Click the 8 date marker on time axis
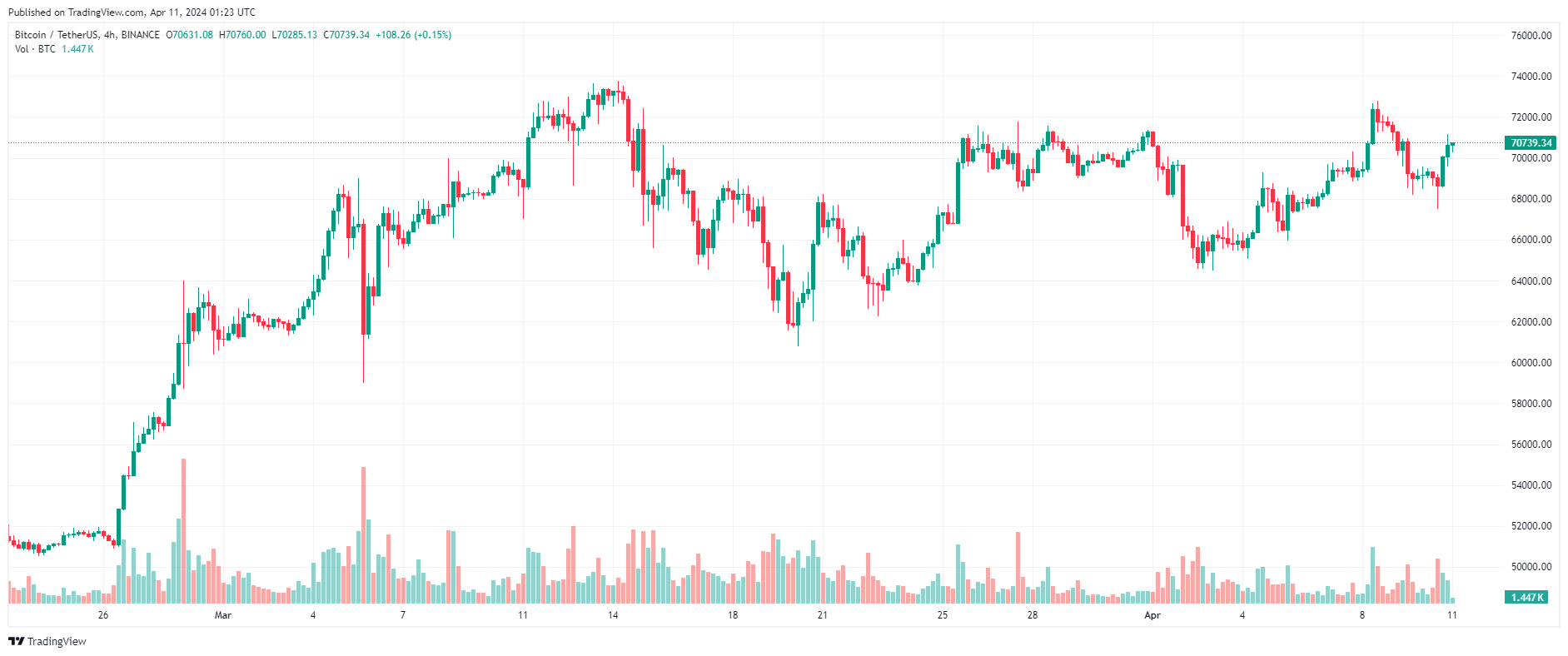 pyautogui.click(x=1362, y=615)
